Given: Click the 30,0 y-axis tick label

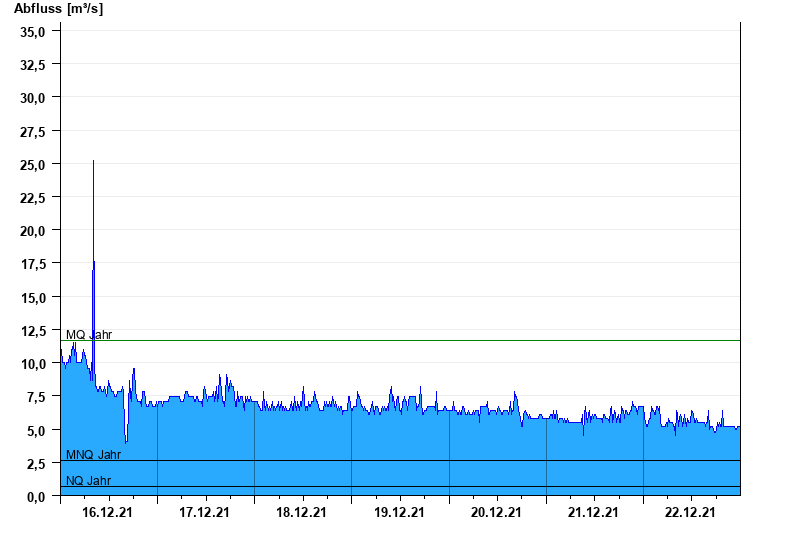Looking at the screenshot, I should coord(34,97).
